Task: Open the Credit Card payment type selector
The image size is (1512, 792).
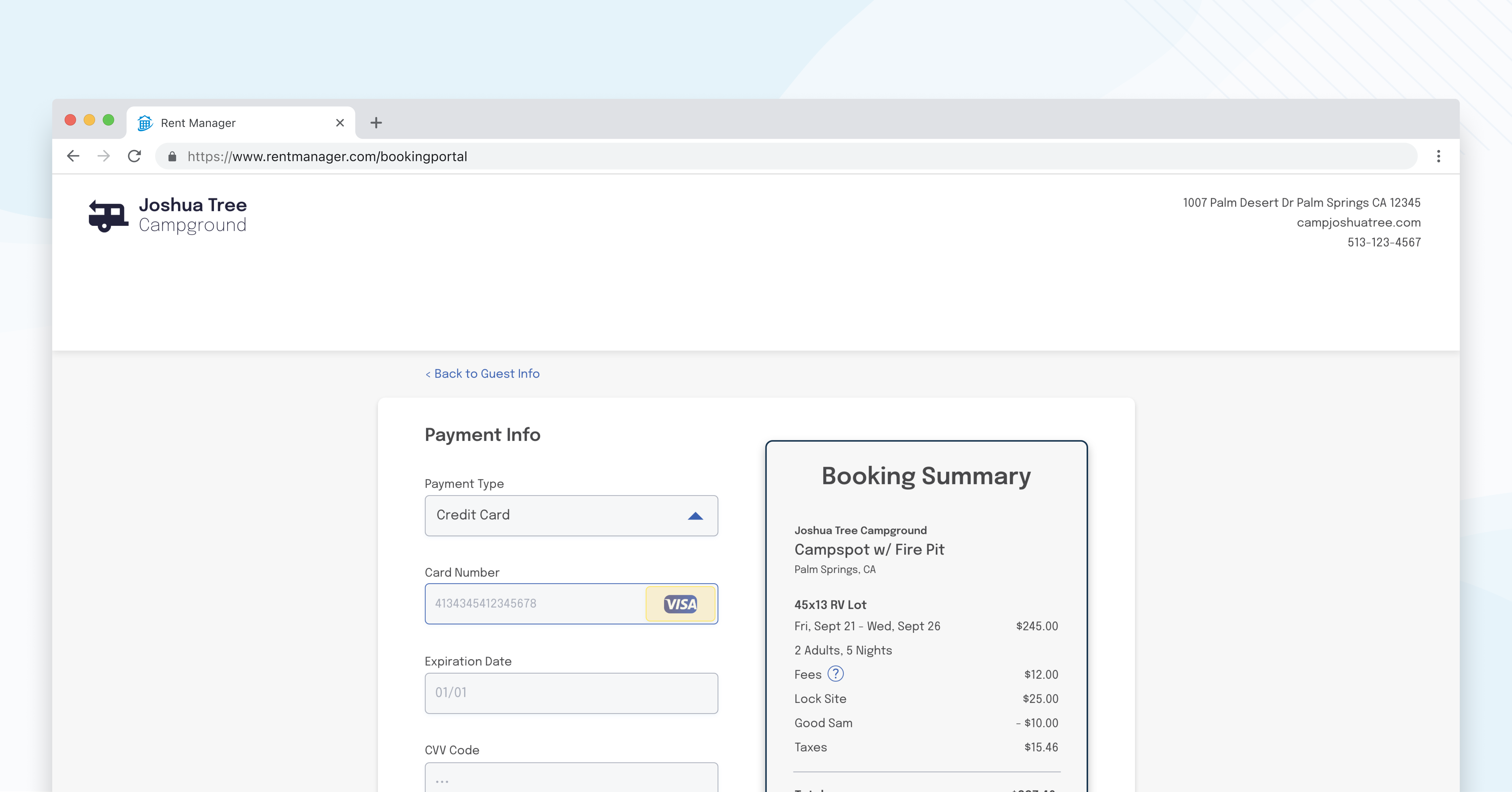Action: [x=571, y=516]
